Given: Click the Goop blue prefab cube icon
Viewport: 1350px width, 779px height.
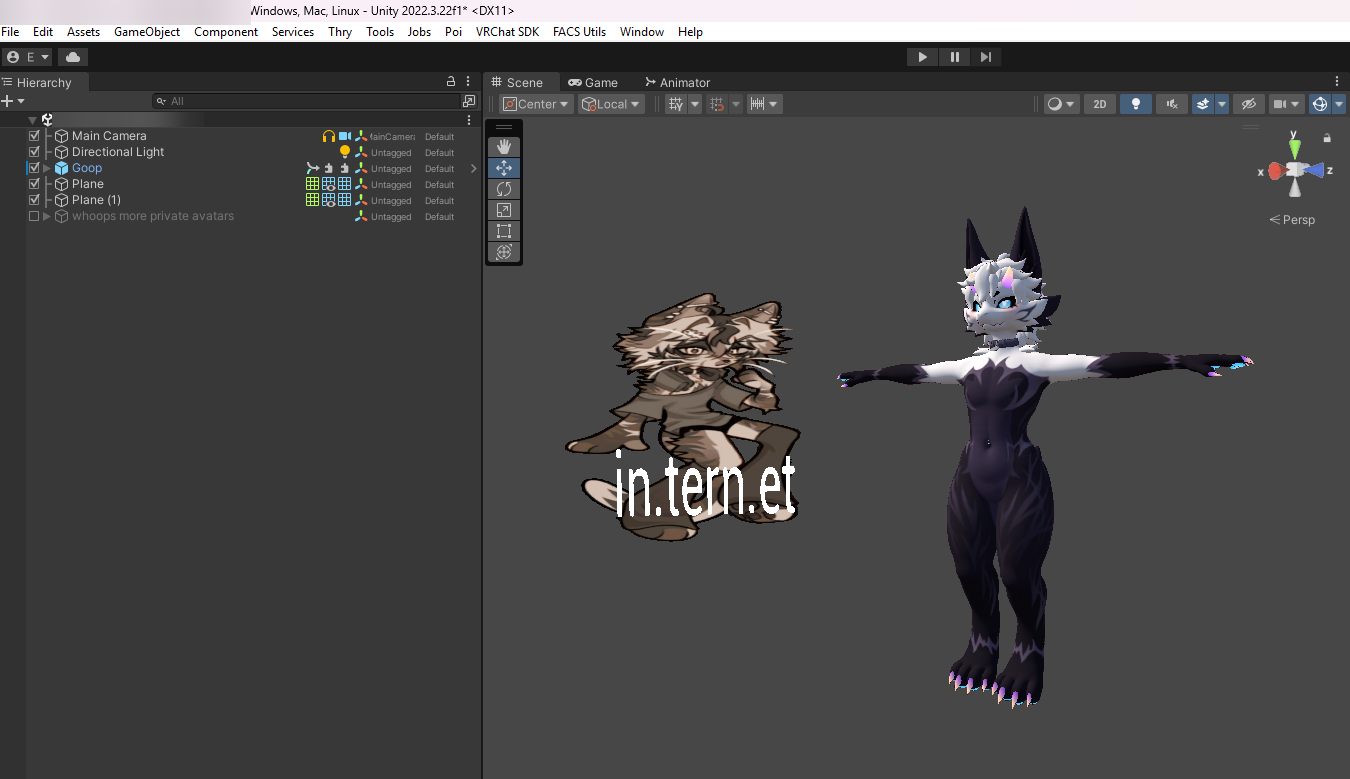Looking at the screenshot, I should (62, 168).
